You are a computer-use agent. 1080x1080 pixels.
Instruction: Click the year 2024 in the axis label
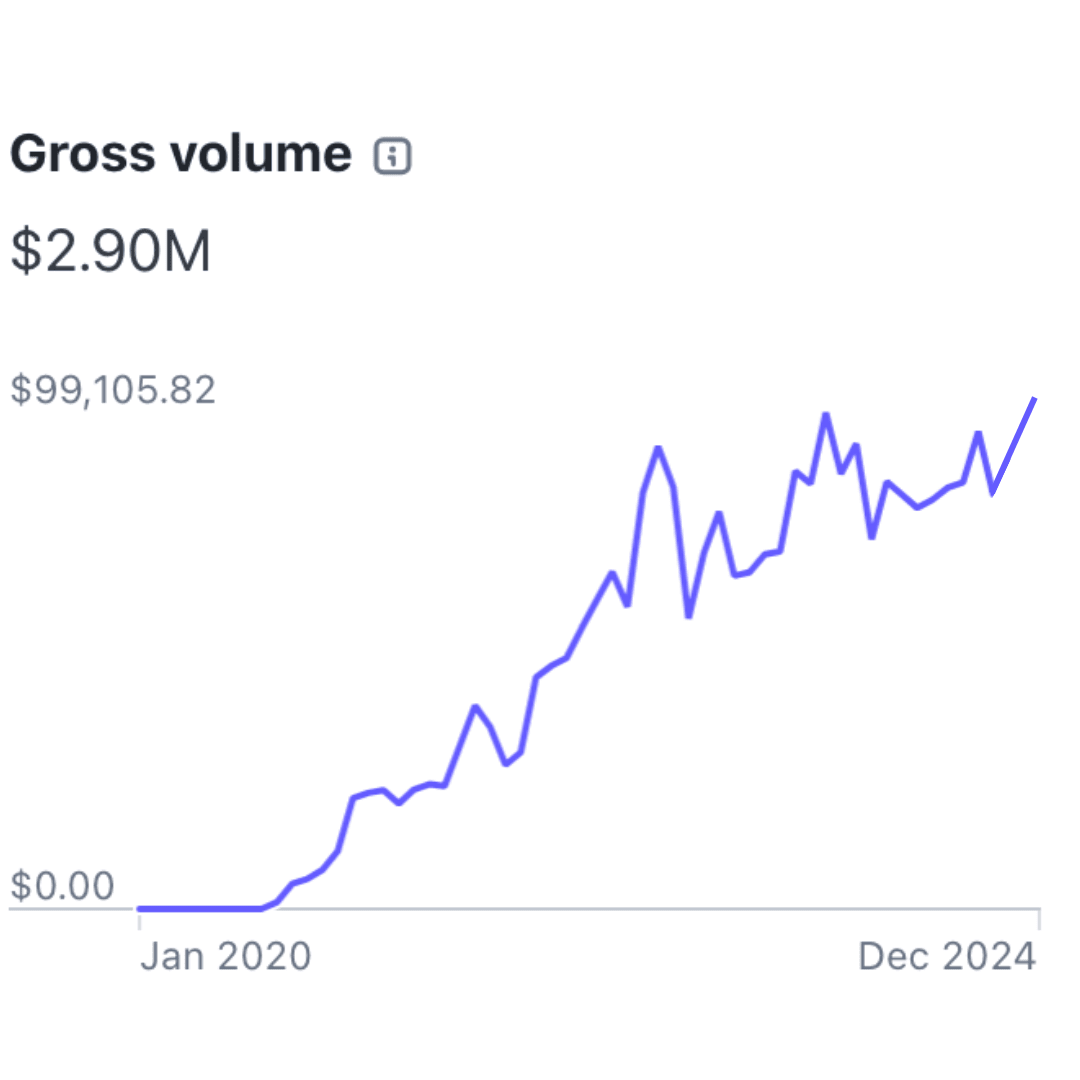(x=992, y=957)
